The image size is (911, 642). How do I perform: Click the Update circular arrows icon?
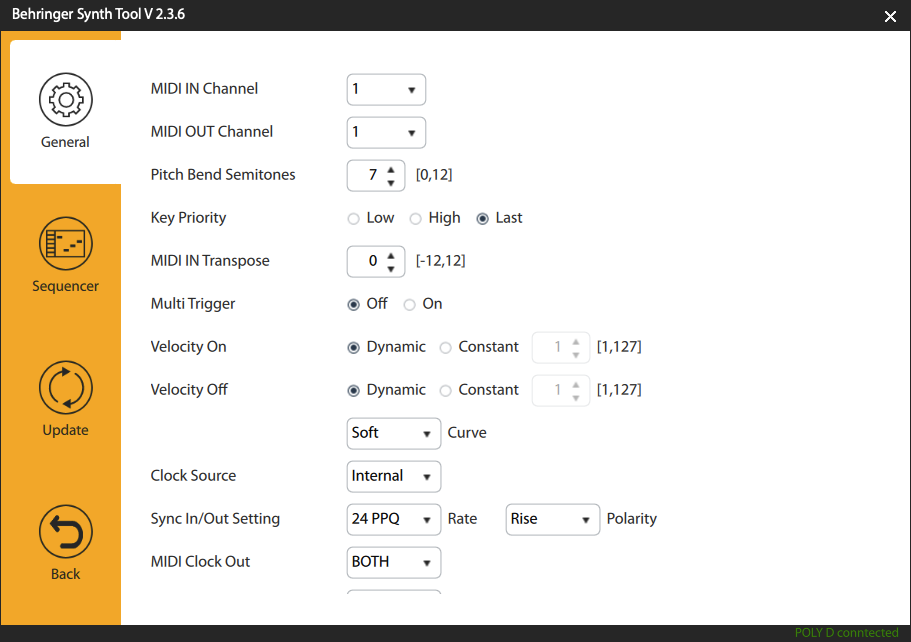click(66, 388)
